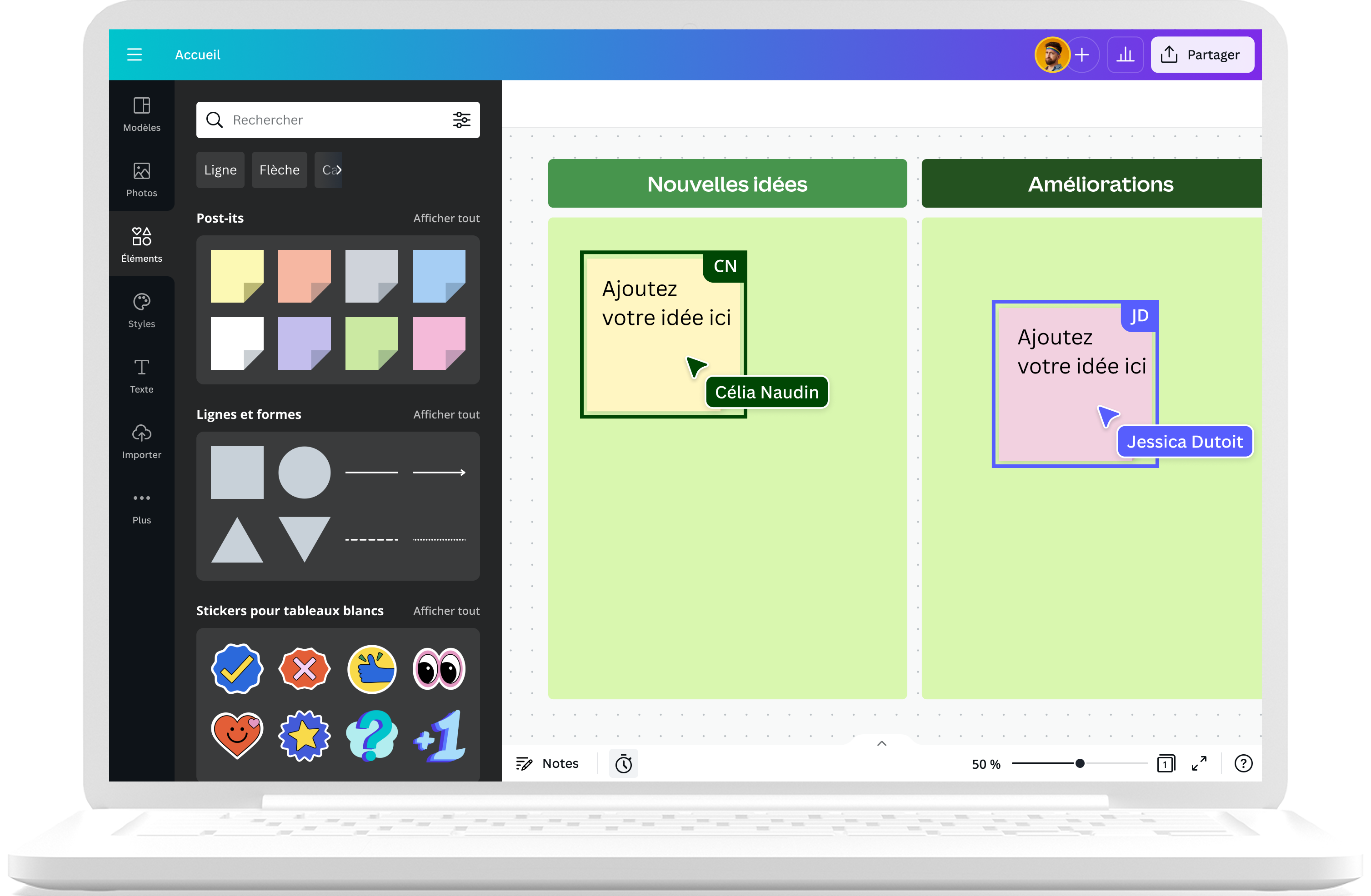Image resolution: width=1371 pixels, height=896 pixels.
Task: Switch to the Modèles tab
Action: (x=142, y=114)
